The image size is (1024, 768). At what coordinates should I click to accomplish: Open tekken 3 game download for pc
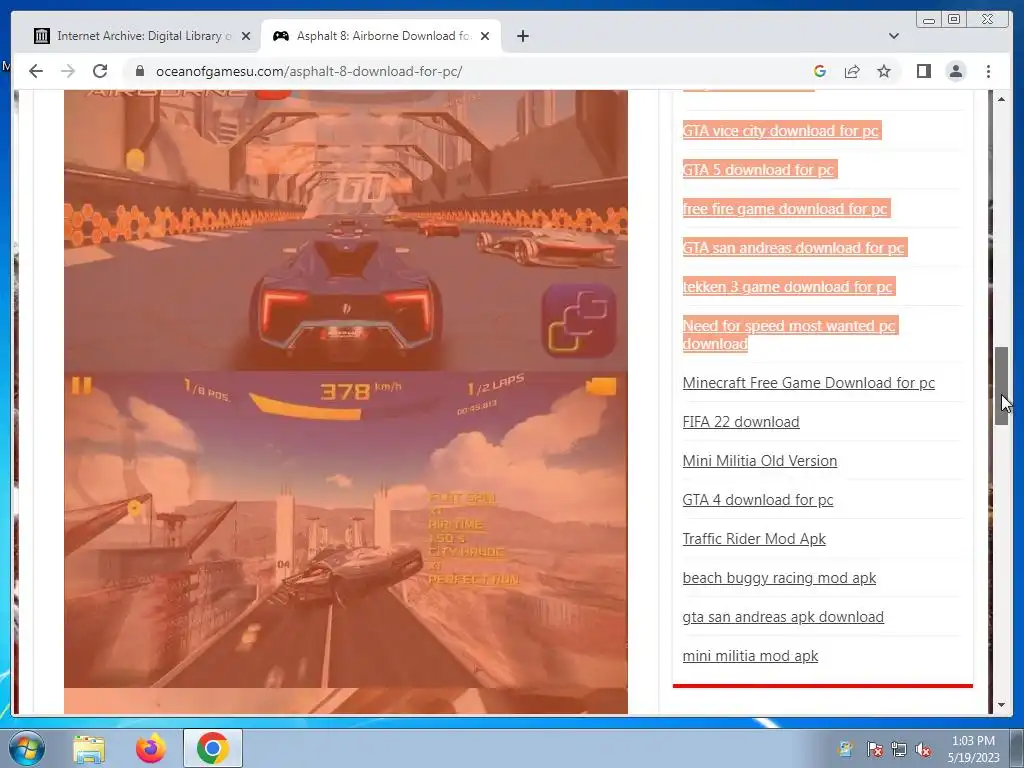pos(787,287)
